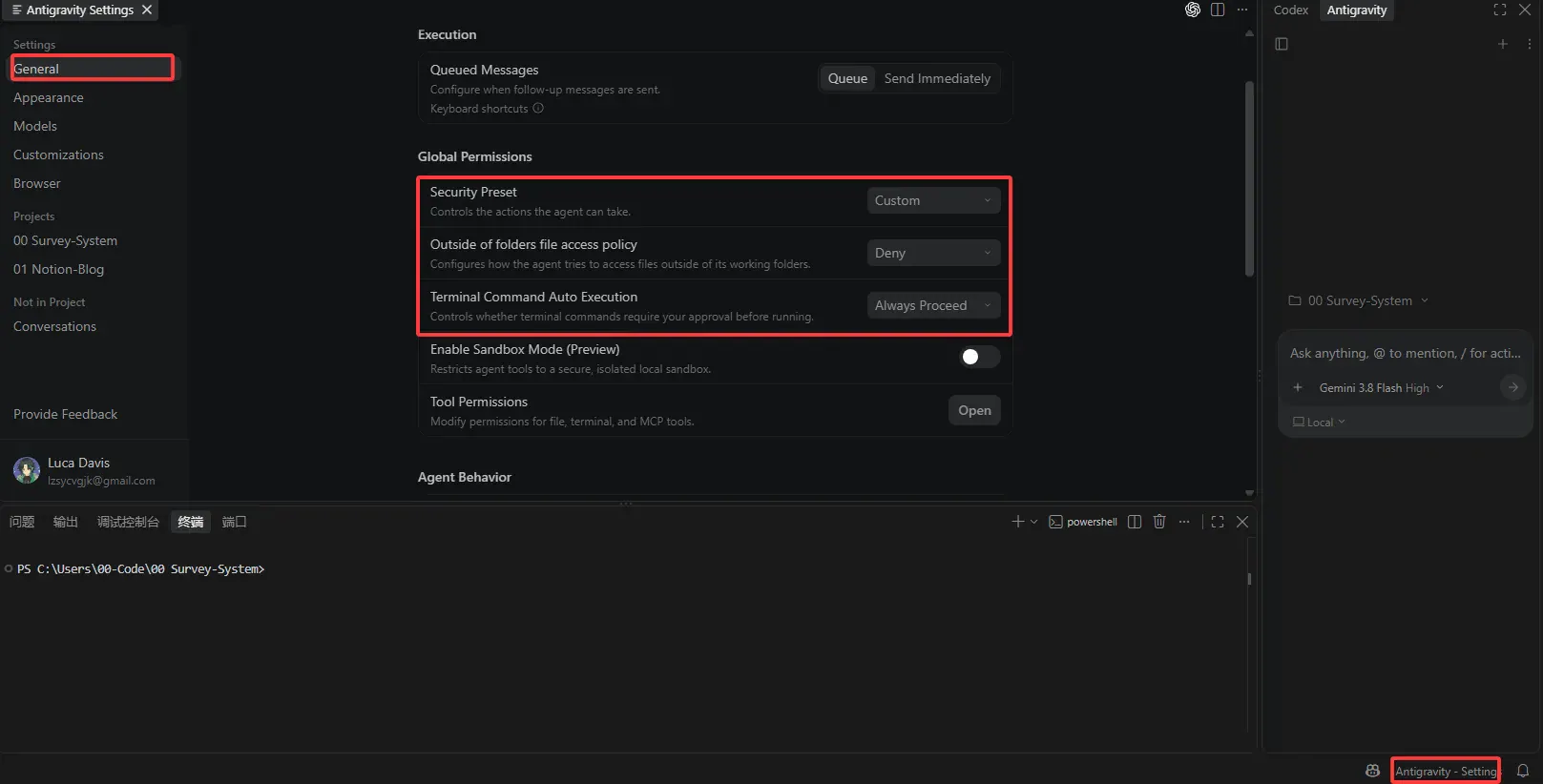This screenshot has height=784, width=1543.
Task: Select the Antigravity panel tab
Action: coord(1356,10)
